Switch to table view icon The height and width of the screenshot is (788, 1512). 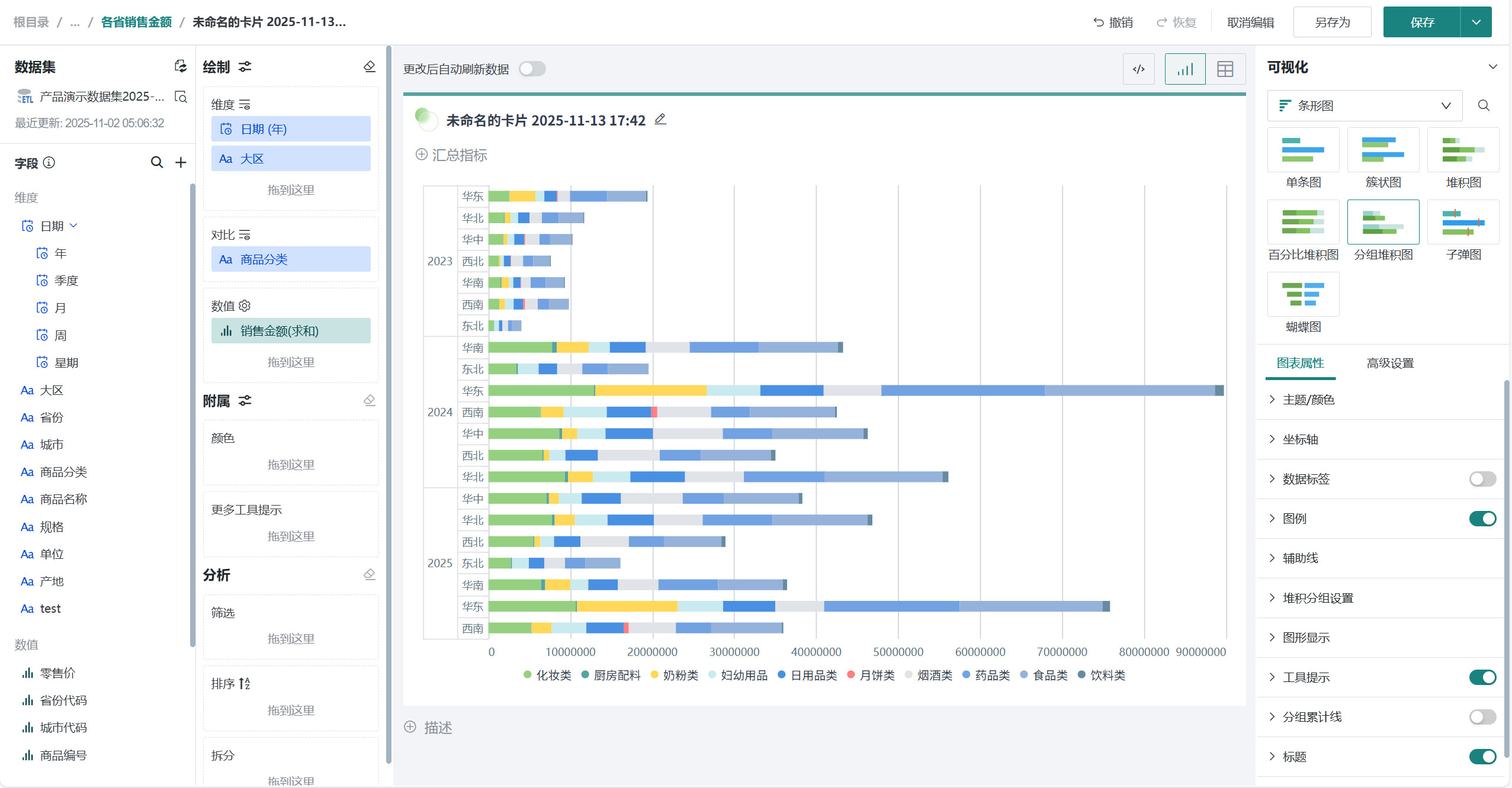[1225, 69]
